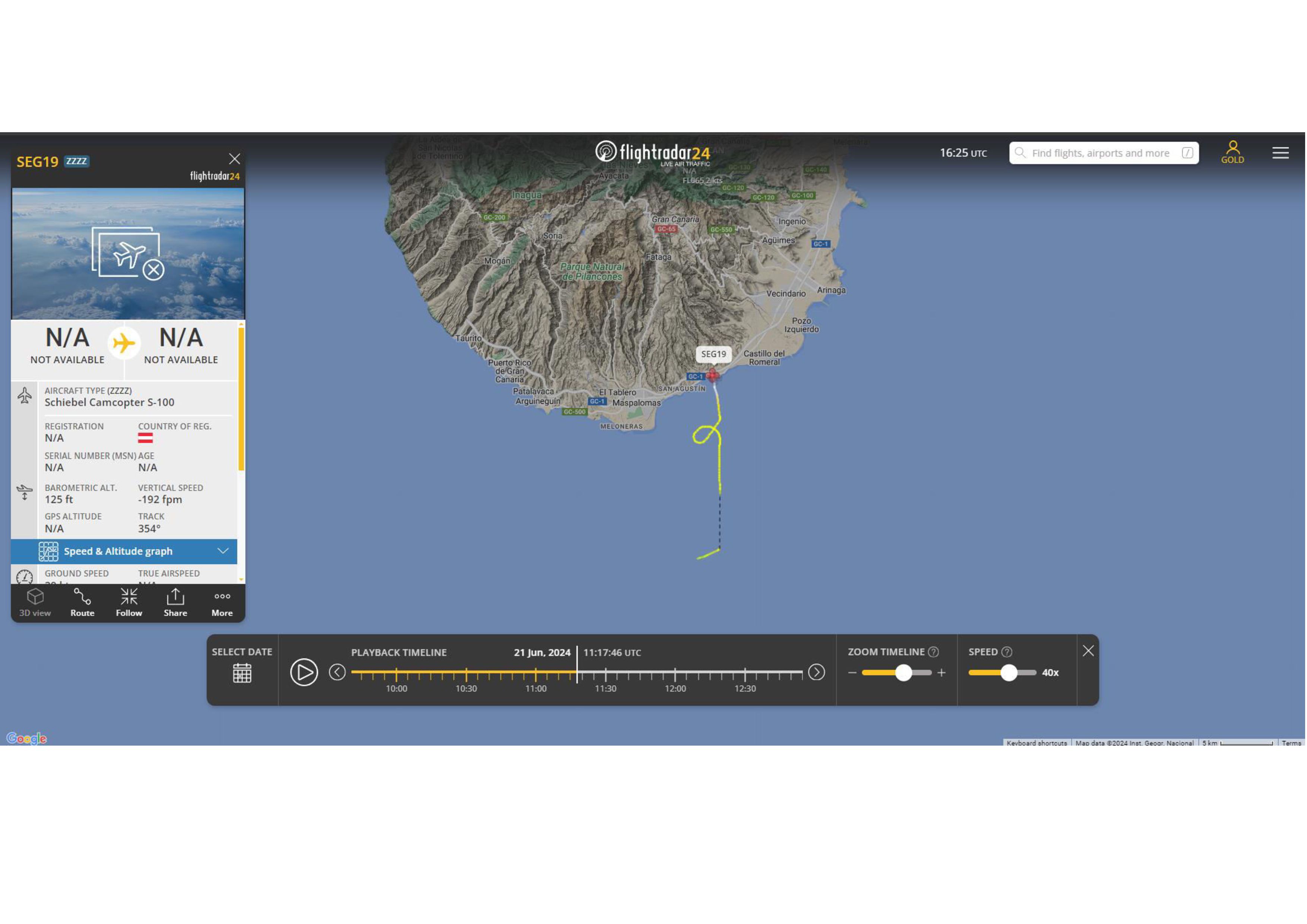
Task: Click the Speed help question icon
Action: click(x=1007, y=652)
